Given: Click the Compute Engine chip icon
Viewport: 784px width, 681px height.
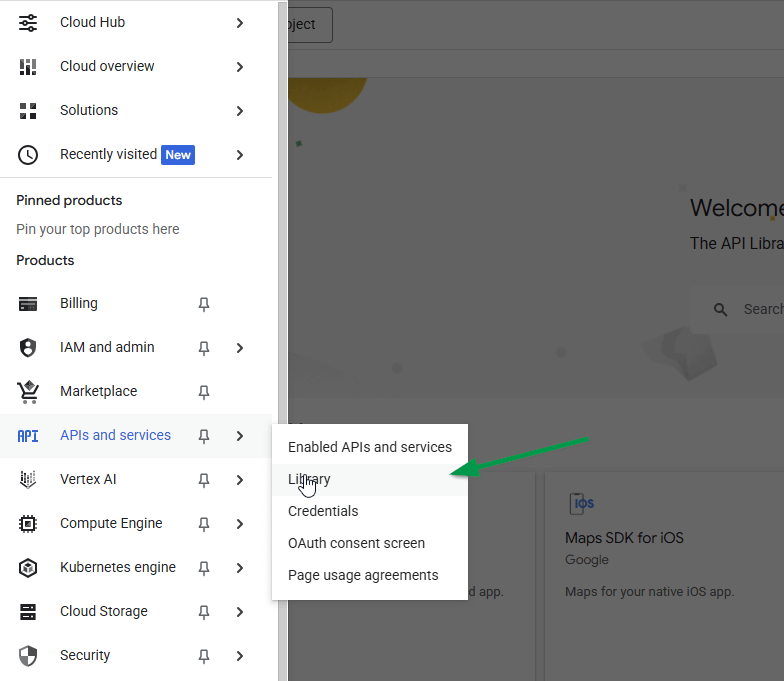Looking at the screenshot, I should 28,524.
